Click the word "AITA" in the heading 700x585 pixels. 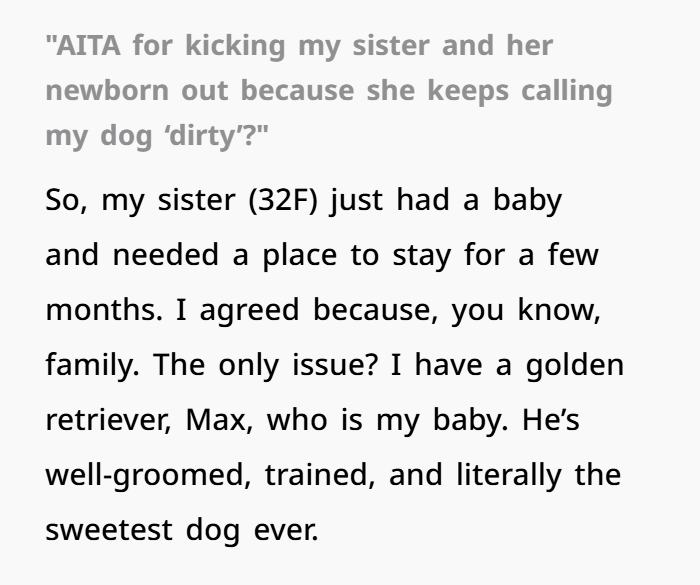88,46
